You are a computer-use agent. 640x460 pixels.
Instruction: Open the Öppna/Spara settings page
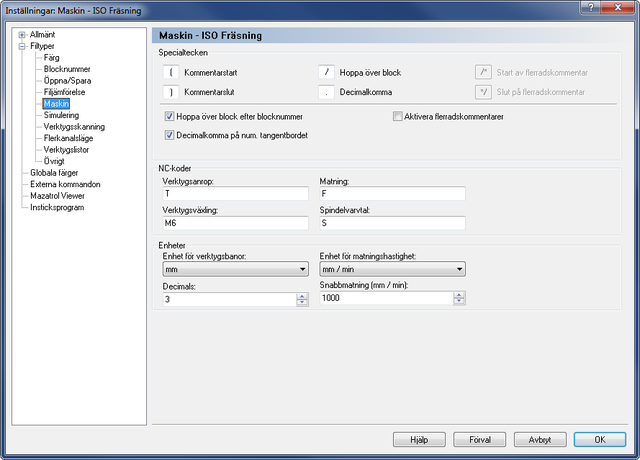(67, 80)
